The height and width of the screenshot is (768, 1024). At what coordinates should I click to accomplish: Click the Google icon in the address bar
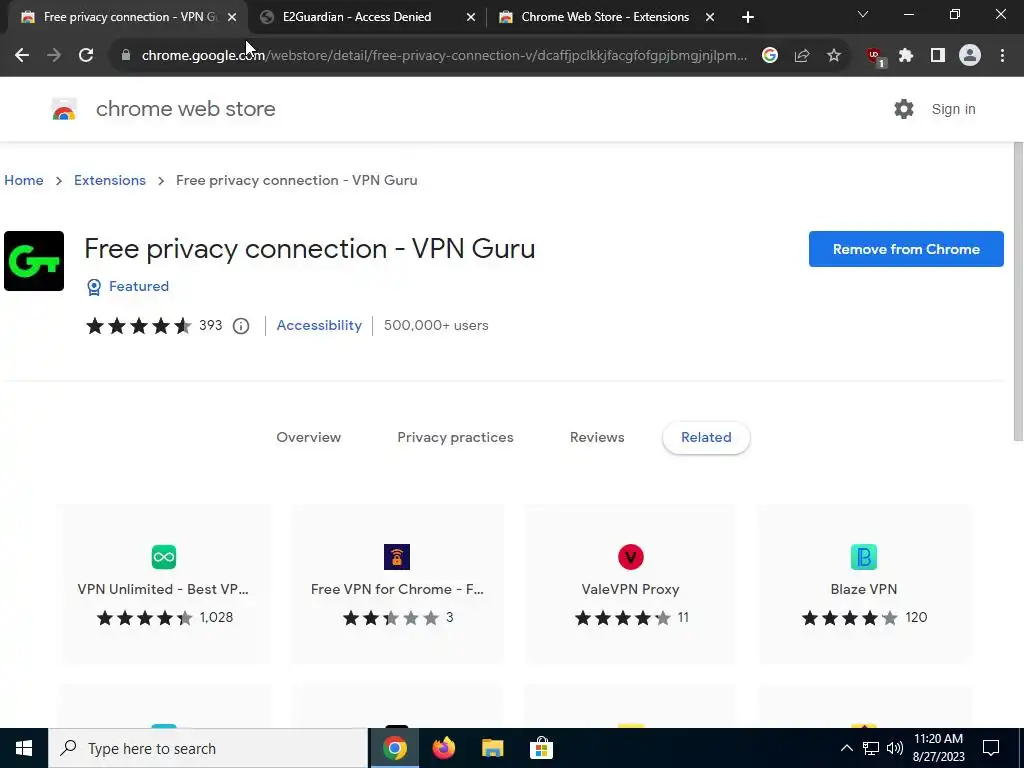click(x=770, y=56)
